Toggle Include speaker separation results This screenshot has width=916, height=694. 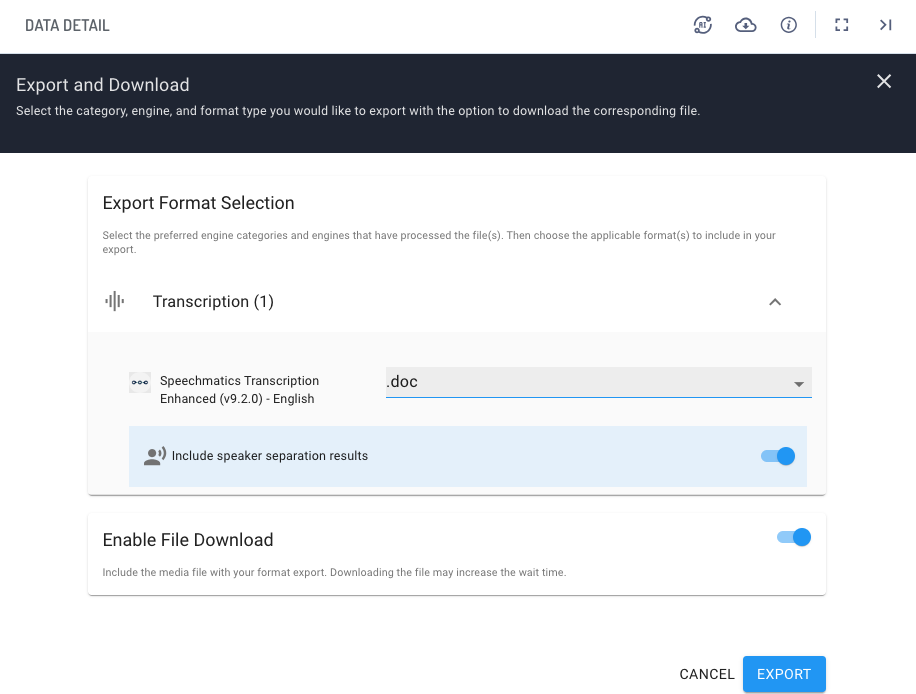[777, 456]
